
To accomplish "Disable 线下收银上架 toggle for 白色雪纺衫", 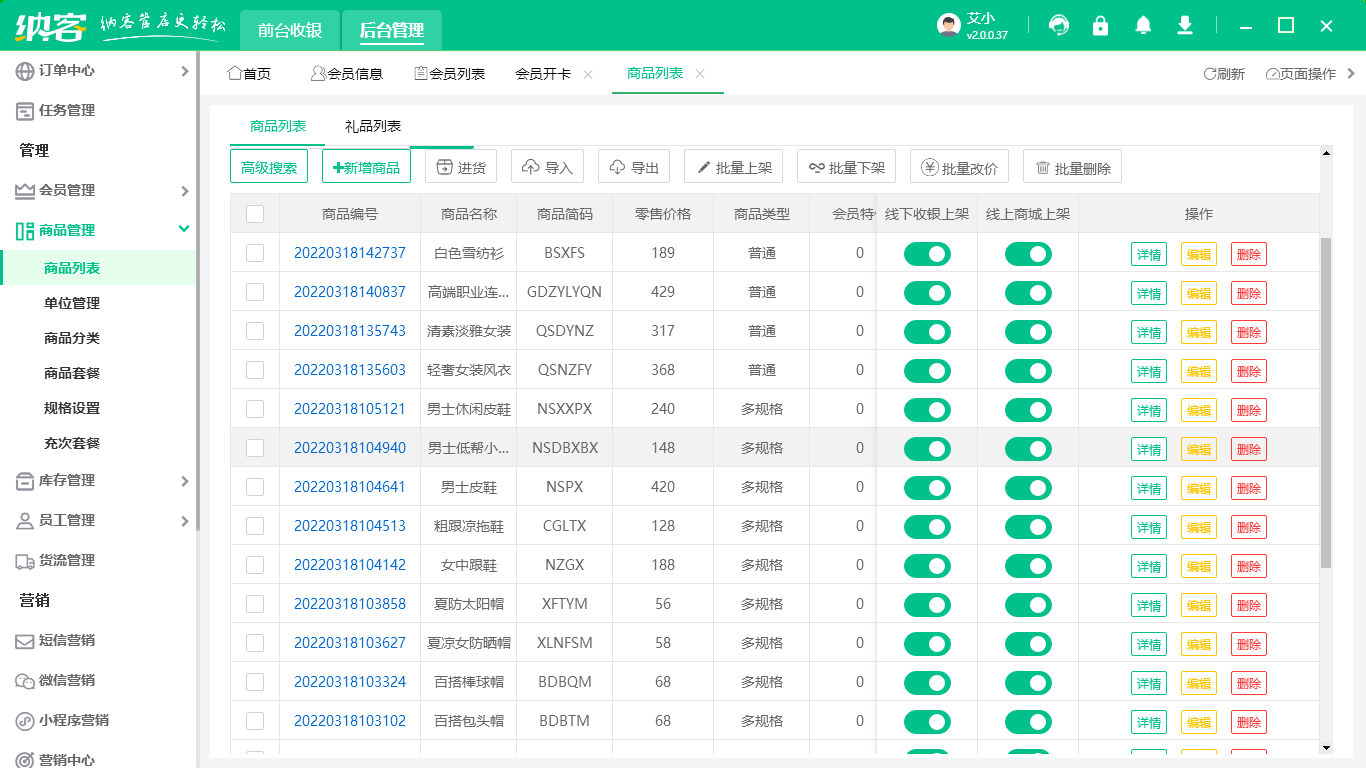I will pyautogui.click(x=927, y=253).
